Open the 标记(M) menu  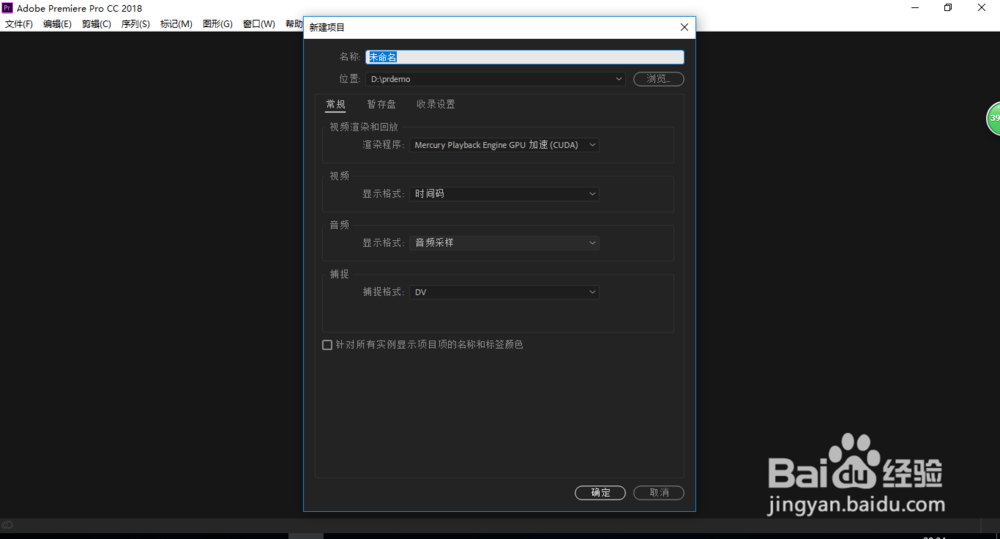tap(176, 24)
